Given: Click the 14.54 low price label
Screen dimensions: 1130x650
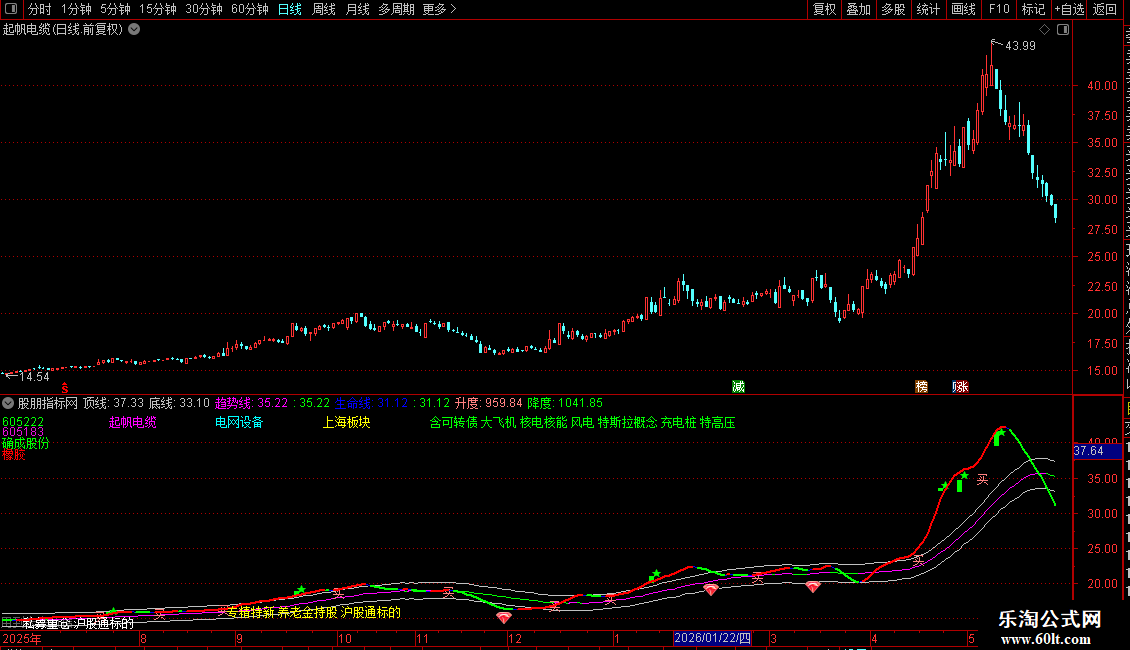Looking at the screenshot, I should (34, 376).
